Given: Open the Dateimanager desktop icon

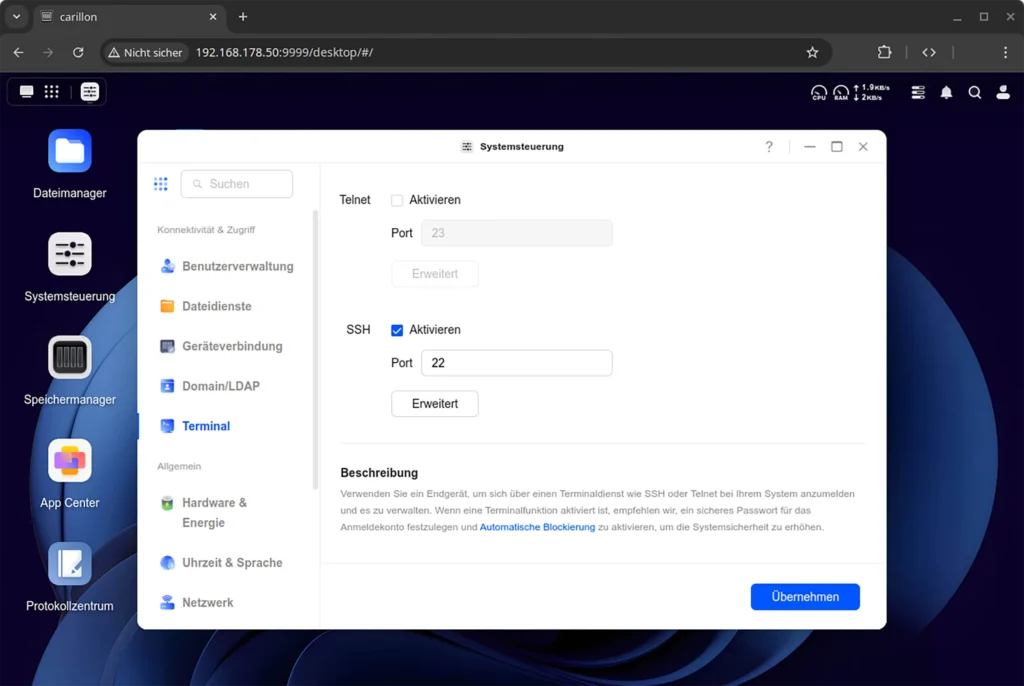Looking at the screenshot, I should 70,152.
